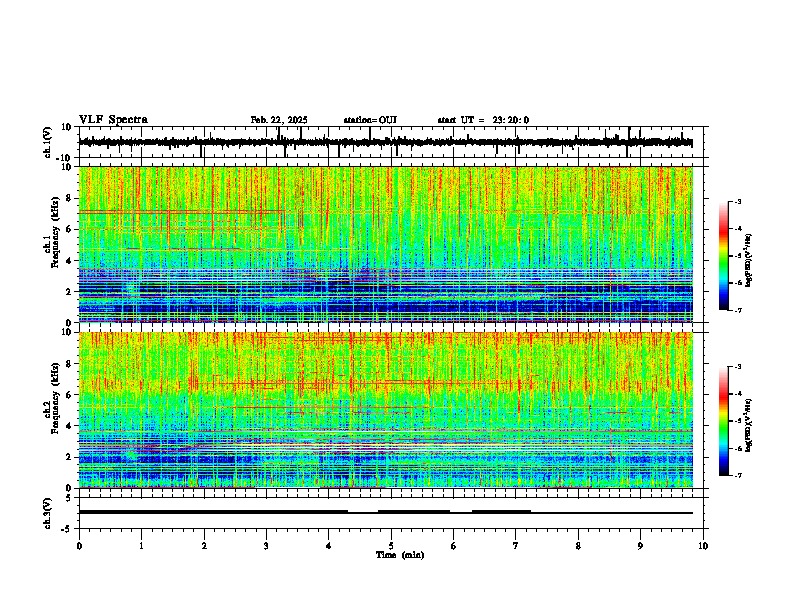Click the "5" tick on ch.3(V) axis

69,497
